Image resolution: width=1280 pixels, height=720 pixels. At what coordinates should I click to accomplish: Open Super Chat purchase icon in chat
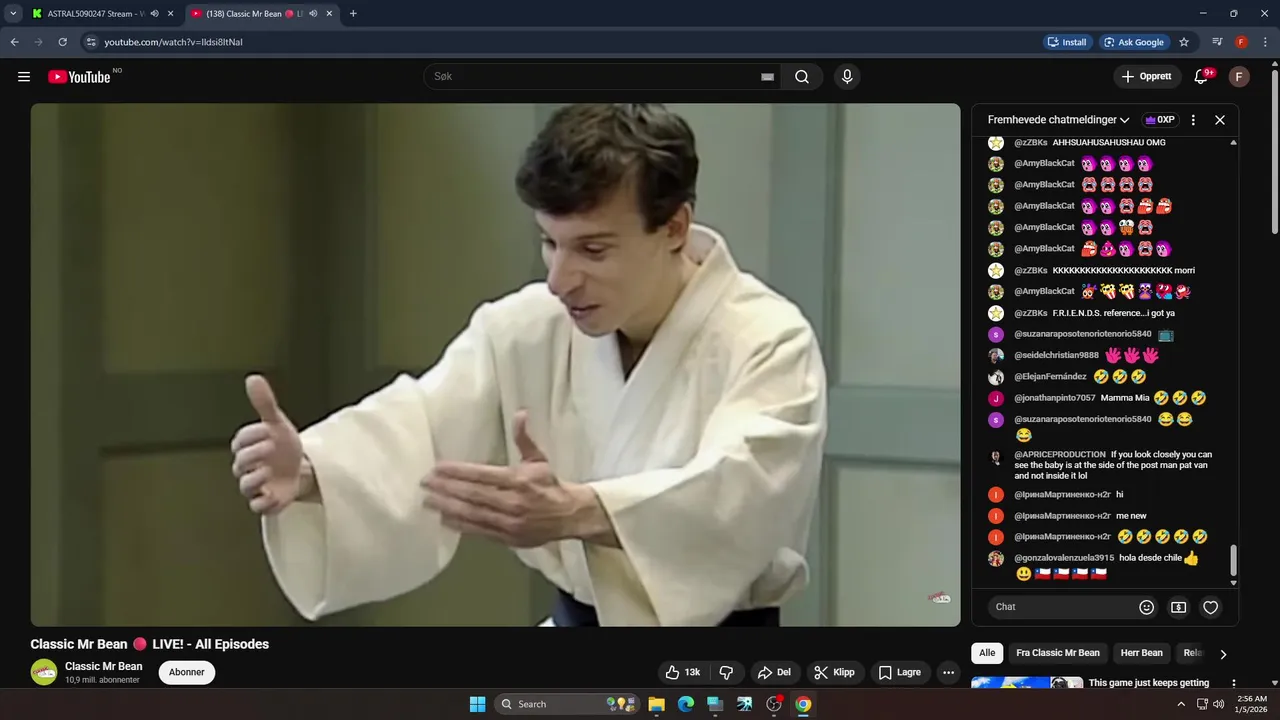click(1179, 607)
